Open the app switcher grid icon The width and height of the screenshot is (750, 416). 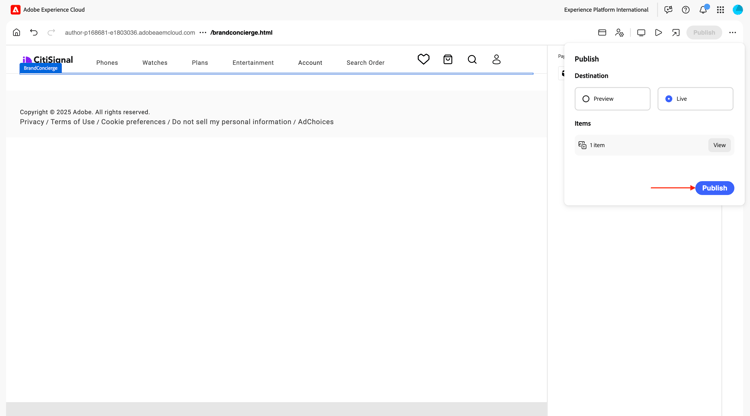click(720, 10)
